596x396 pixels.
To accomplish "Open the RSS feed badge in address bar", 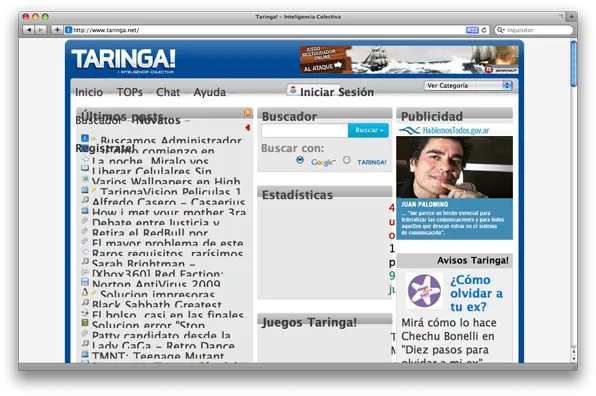I will tap(472, 30).
